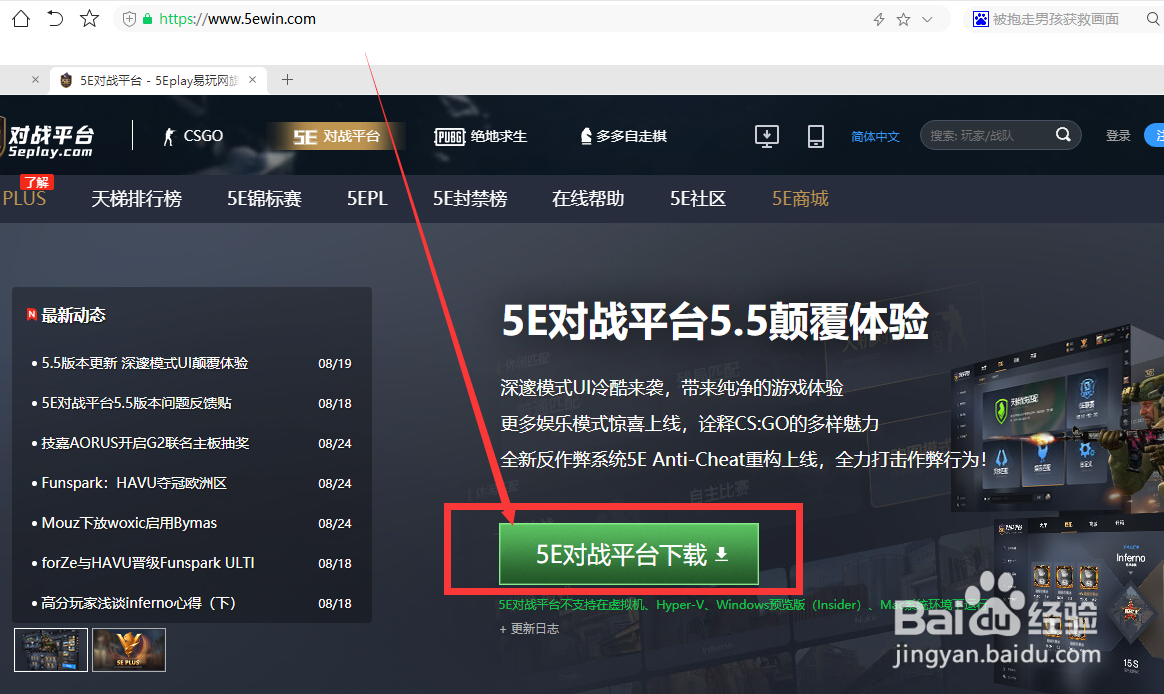
Task: Click the address bar URL www.5ewin.com
Action: pyautogui.click(x=238, y=19)
